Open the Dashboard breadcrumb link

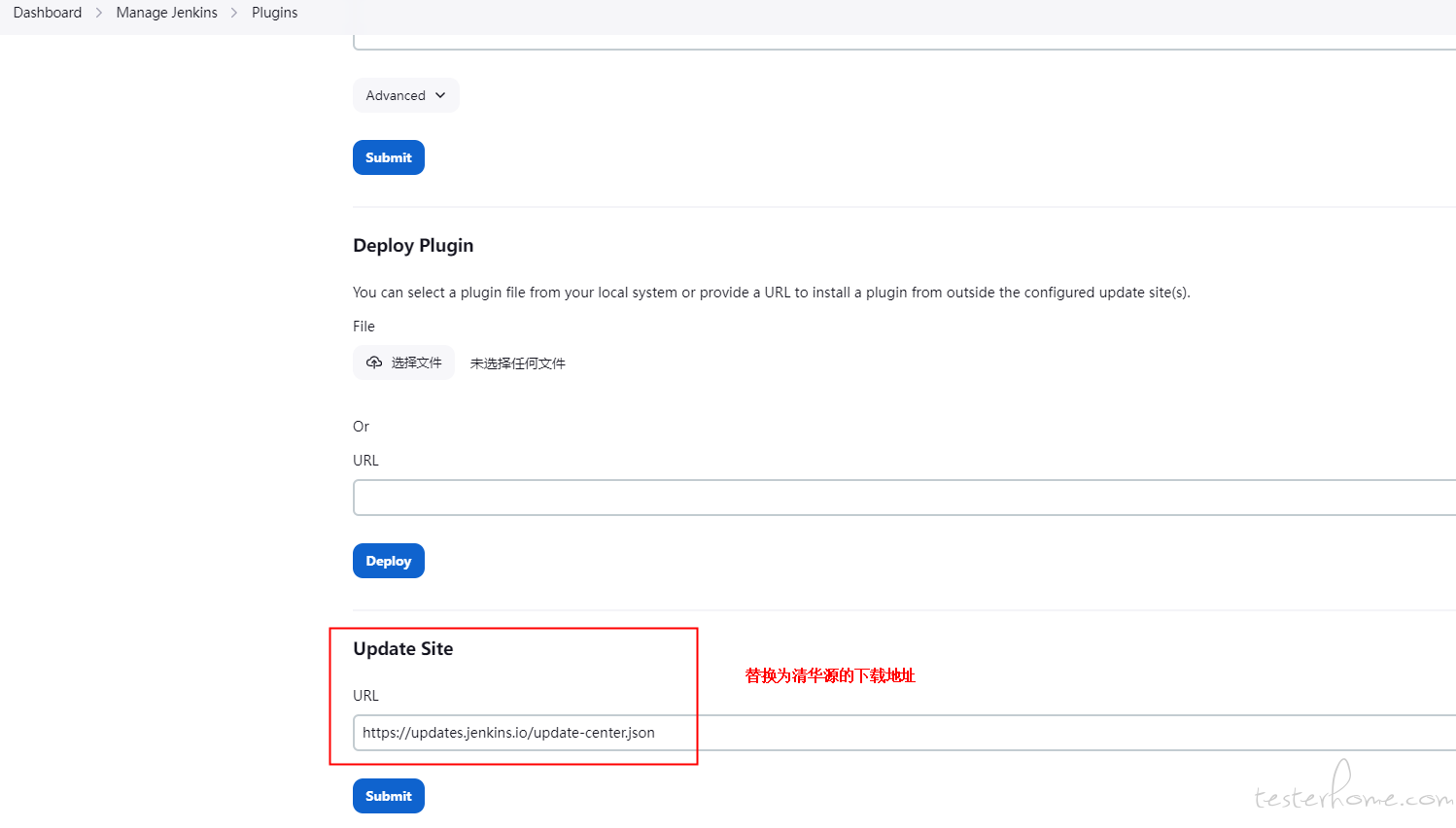coord(48,13)
